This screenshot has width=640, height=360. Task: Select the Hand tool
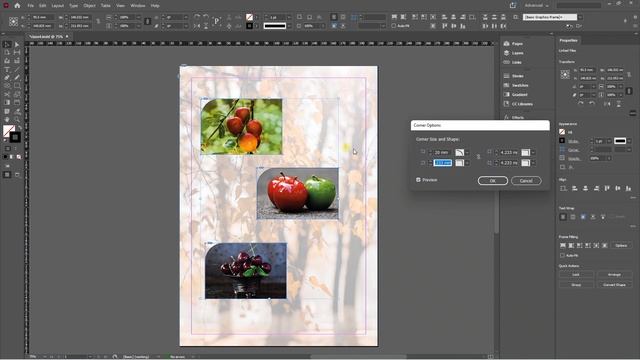(x=7, y=119)
